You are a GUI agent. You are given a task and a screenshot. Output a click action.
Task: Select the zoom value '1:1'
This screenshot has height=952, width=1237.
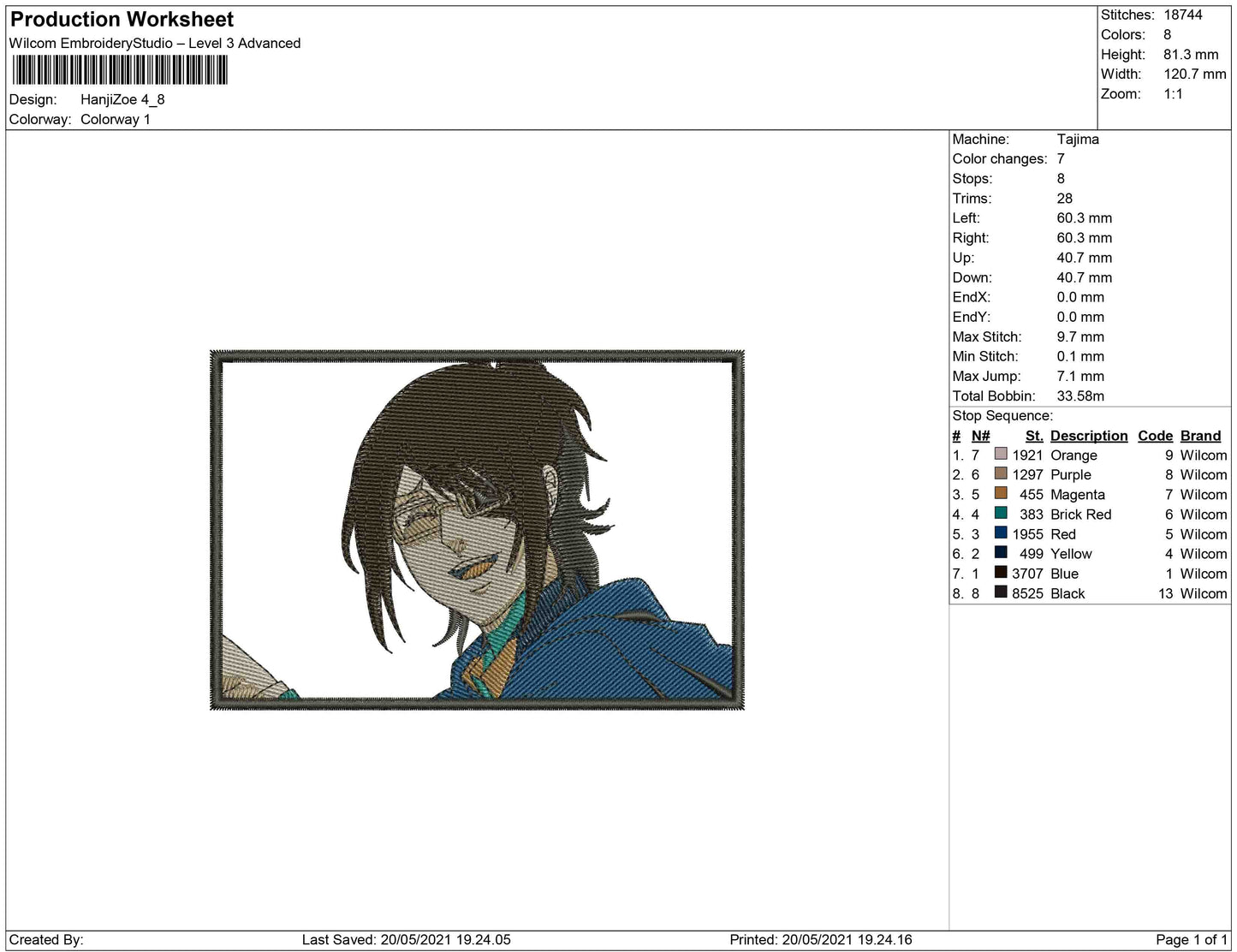tap(1173, 93)
